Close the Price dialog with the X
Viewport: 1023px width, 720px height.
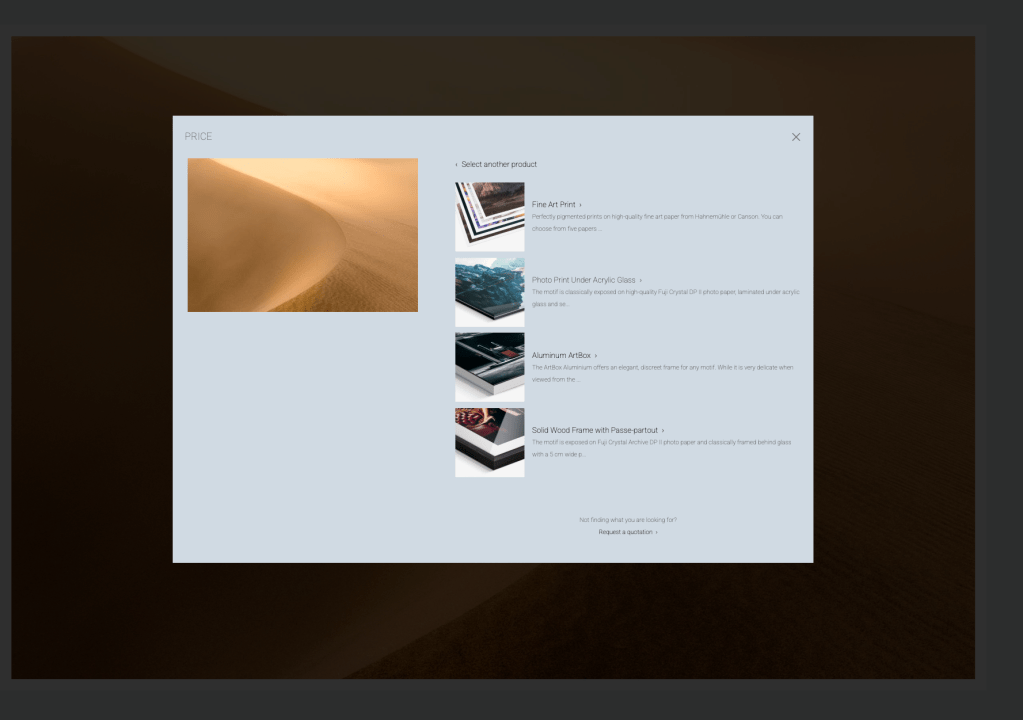(796, 137)
